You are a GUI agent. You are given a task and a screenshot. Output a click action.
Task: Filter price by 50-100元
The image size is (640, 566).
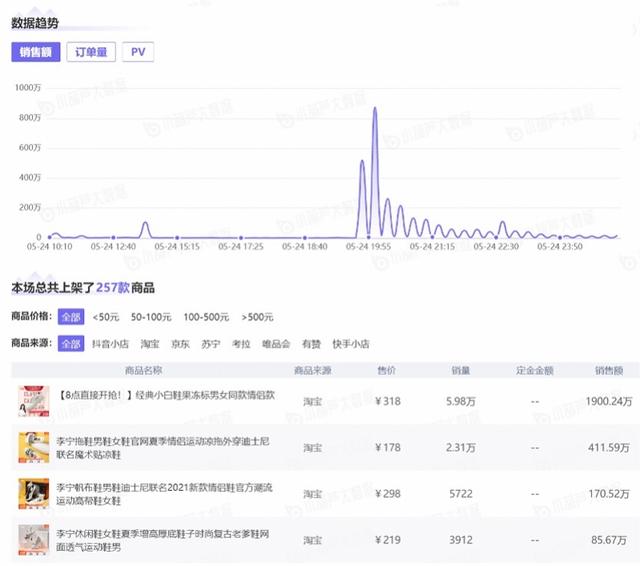point(151,317)
